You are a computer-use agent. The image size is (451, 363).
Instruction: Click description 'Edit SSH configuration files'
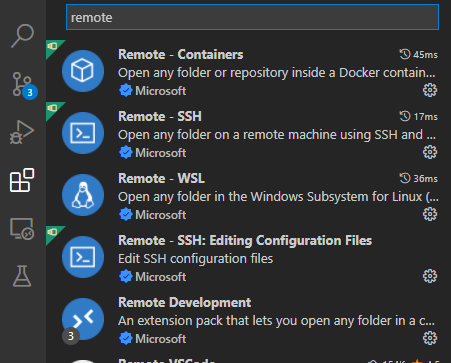tap(196, 259)
